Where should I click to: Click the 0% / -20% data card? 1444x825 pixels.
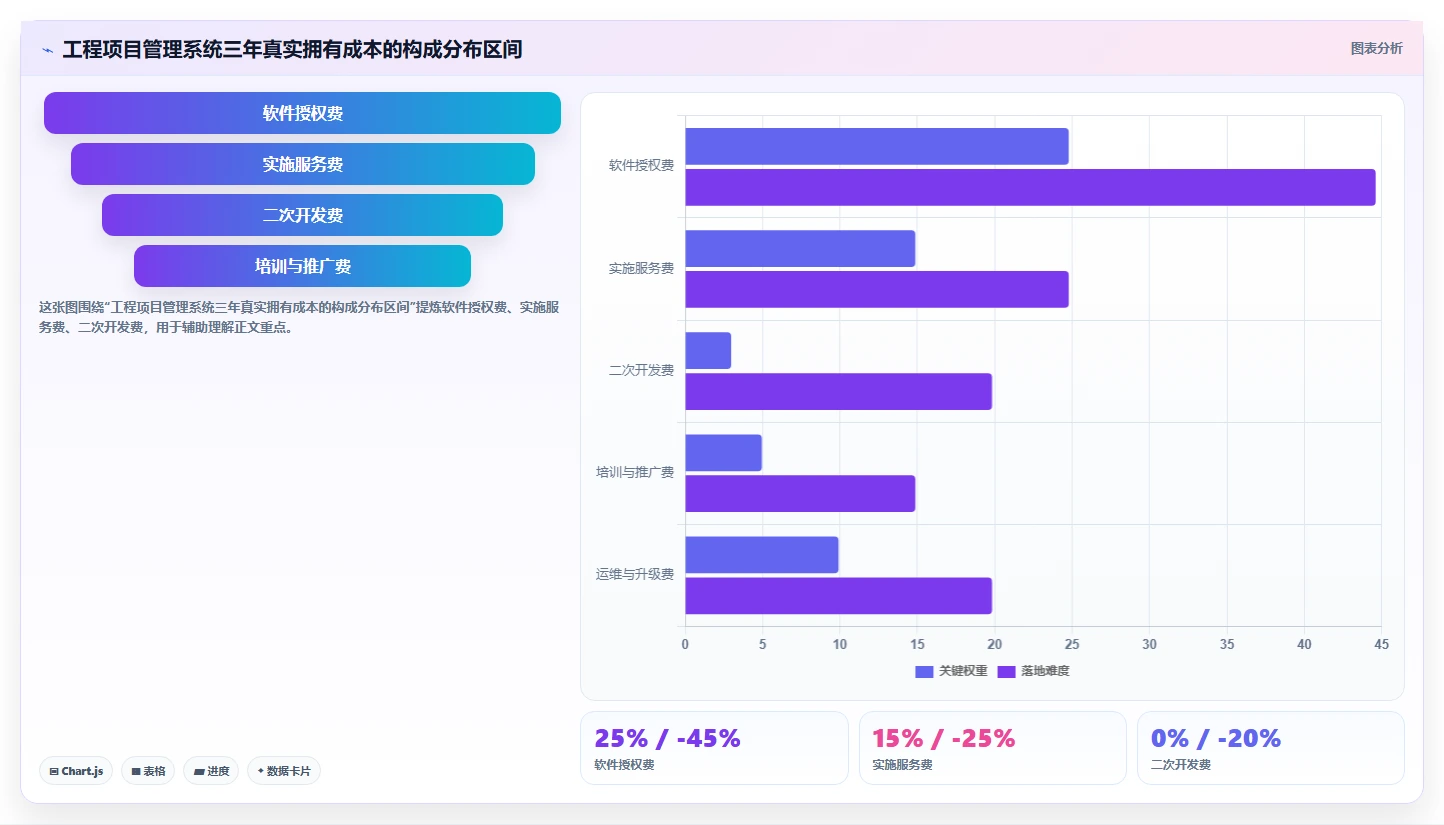pos(1271,748)
